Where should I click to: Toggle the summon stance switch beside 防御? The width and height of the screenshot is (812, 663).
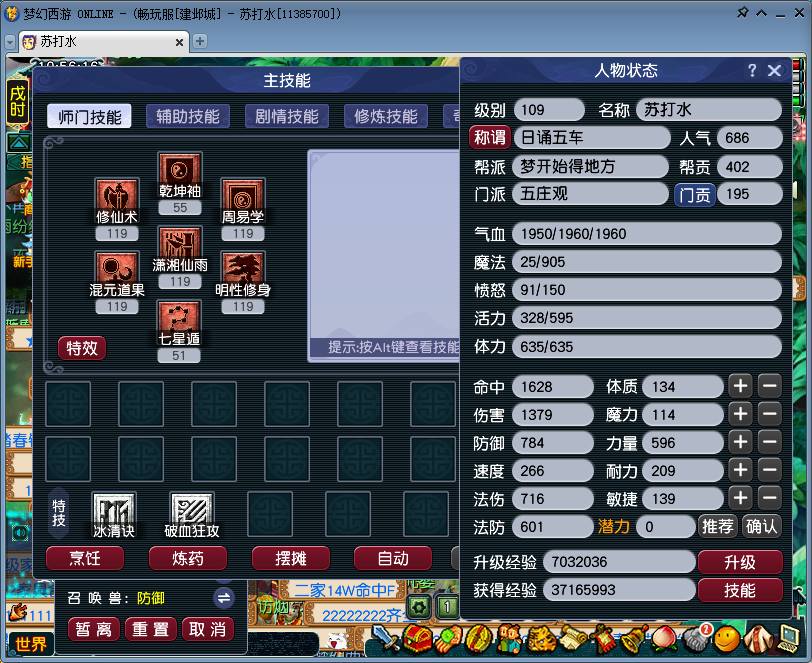click(x=224, y=598)
